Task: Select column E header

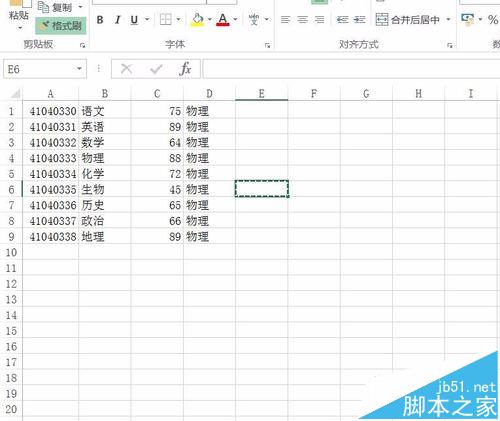Action: point(262,94)
